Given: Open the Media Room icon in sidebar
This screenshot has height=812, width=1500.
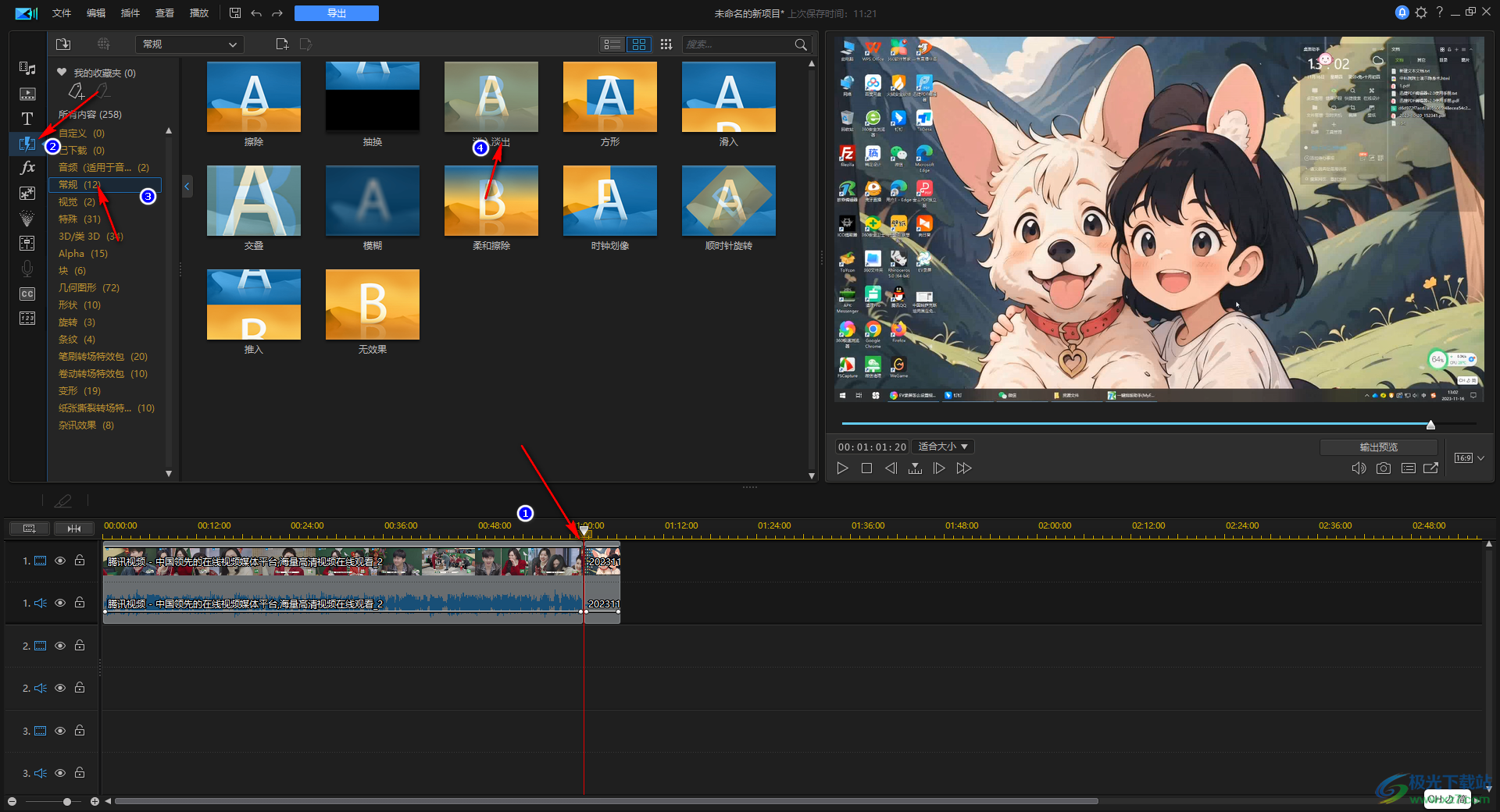Looking at the screenshot, I should click(27, 69).
